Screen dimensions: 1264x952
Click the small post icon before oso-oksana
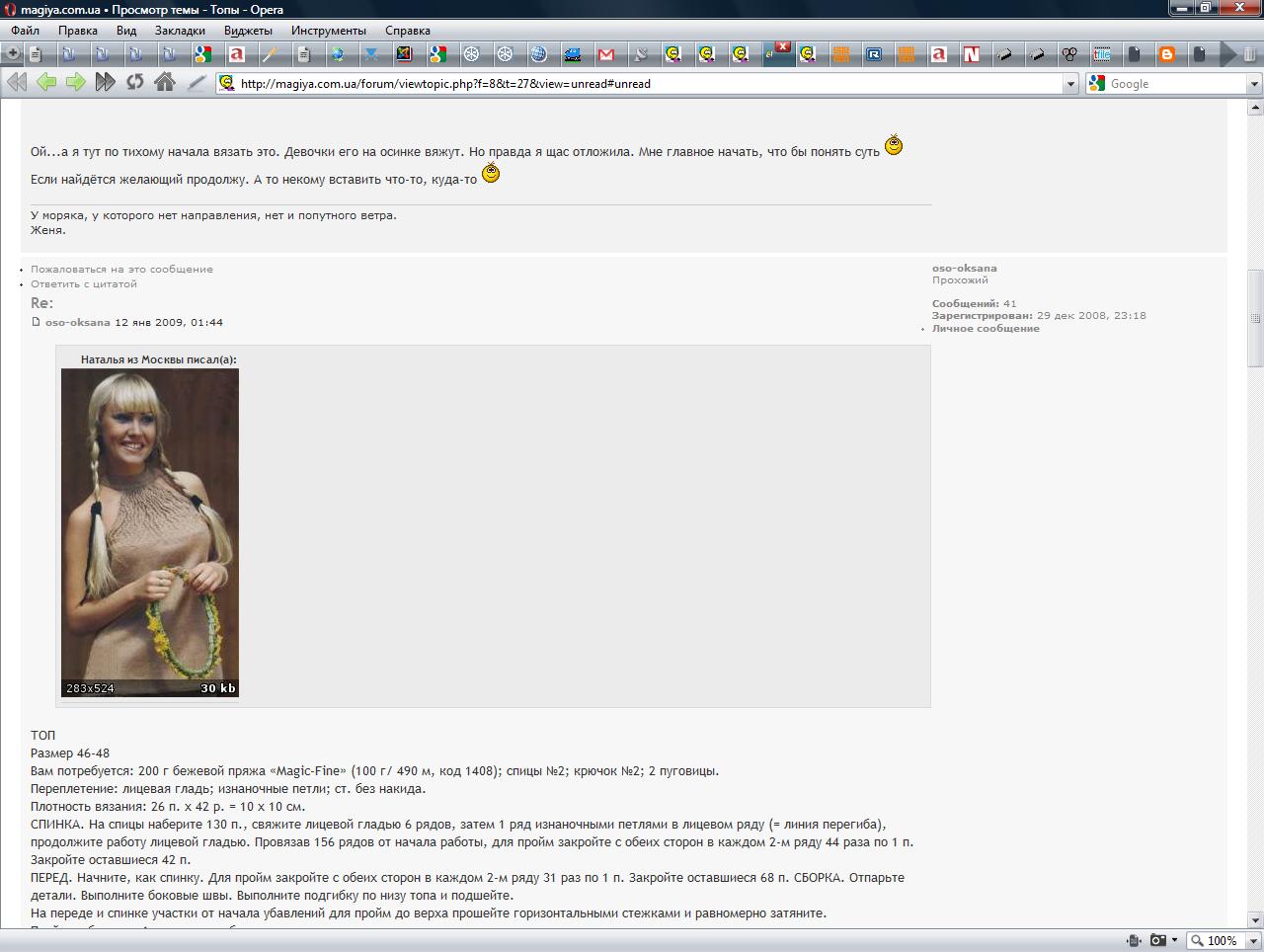(36, 322)
